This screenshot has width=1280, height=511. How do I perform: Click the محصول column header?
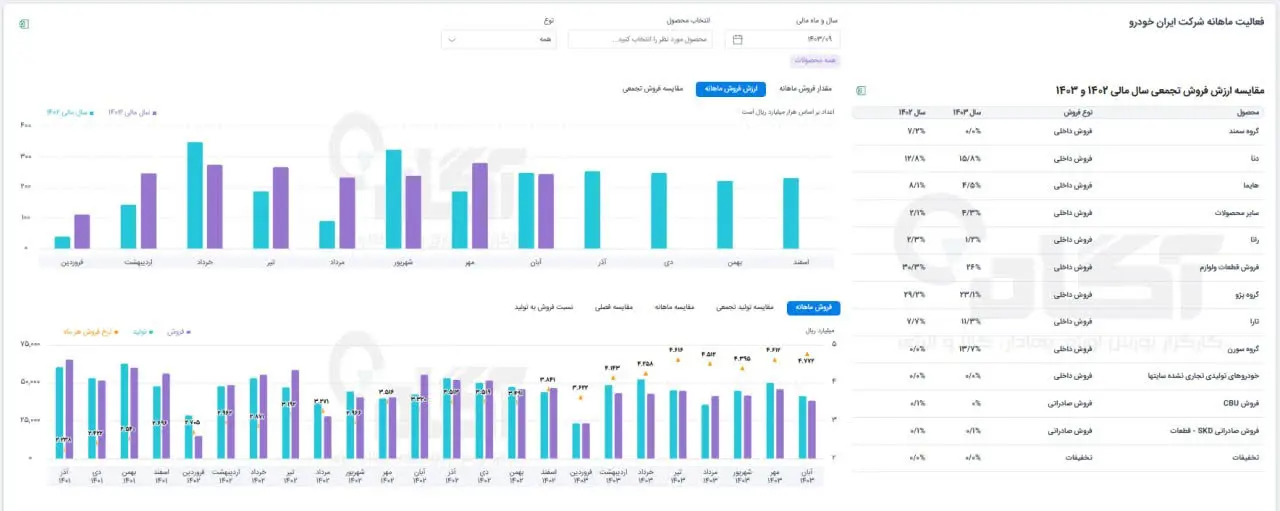[x=1248, y=113]
